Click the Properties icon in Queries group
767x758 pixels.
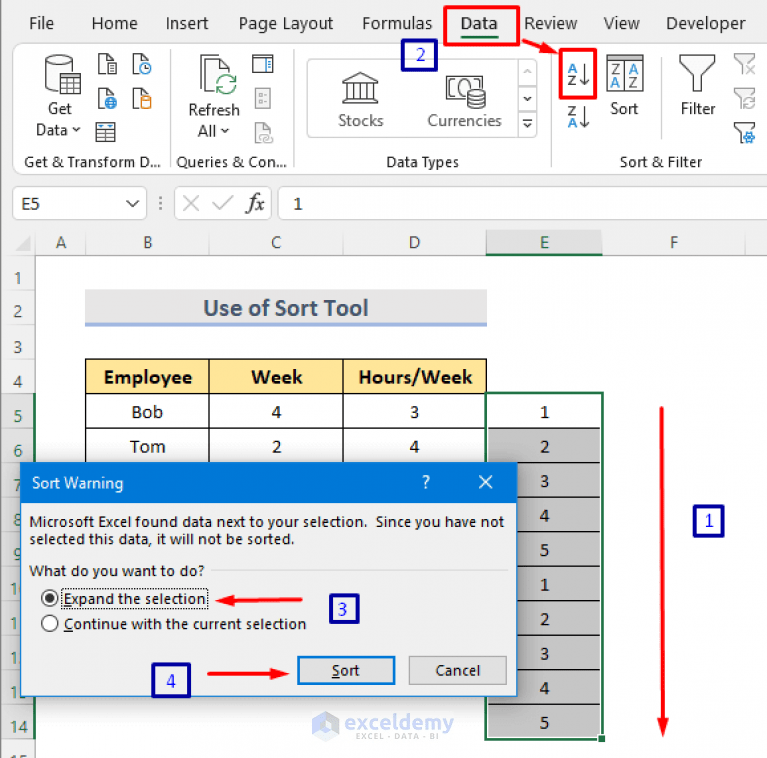click(x=263, y=98)
